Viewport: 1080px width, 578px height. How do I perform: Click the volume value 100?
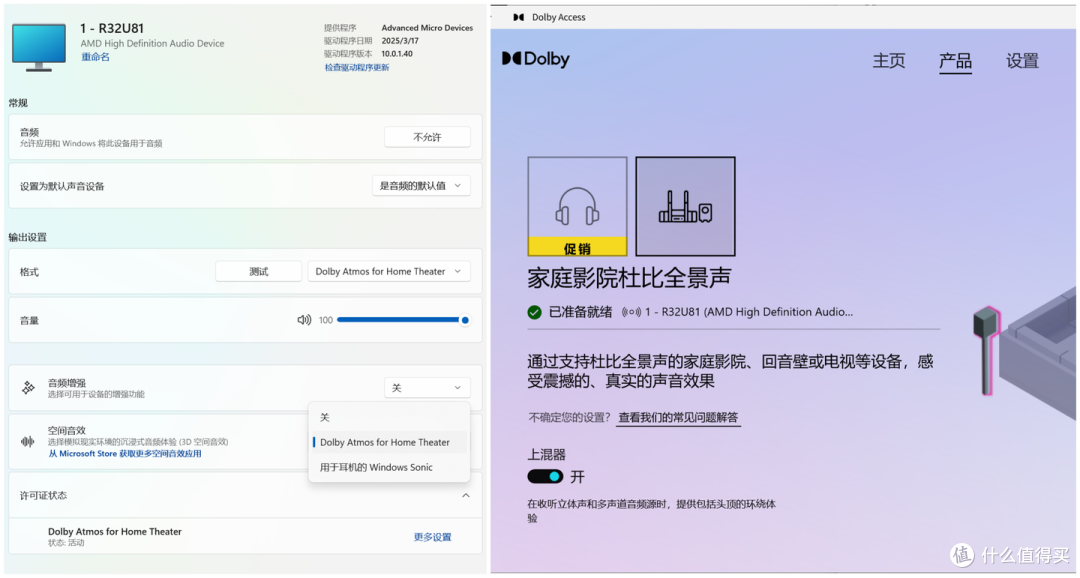[x=326, y=320]
